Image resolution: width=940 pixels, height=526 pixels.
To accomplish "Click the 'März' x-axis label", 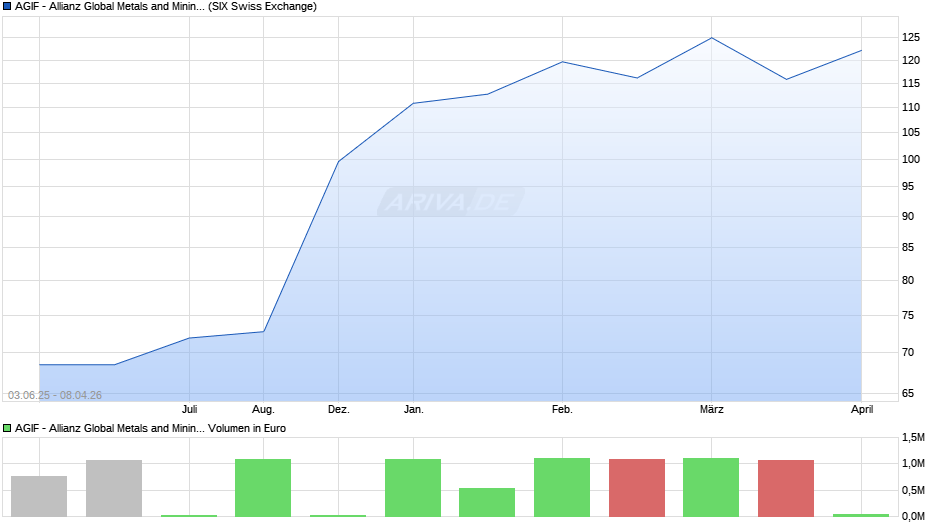I will [712, 410].
